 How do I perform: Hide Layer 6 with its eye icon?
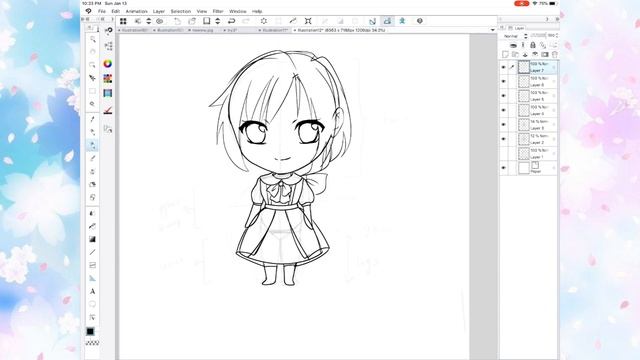503,82
